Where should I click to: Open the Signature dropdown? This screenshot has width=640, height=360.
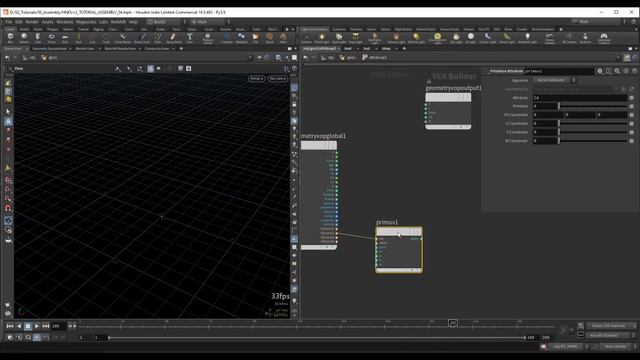tap(554, 80)
